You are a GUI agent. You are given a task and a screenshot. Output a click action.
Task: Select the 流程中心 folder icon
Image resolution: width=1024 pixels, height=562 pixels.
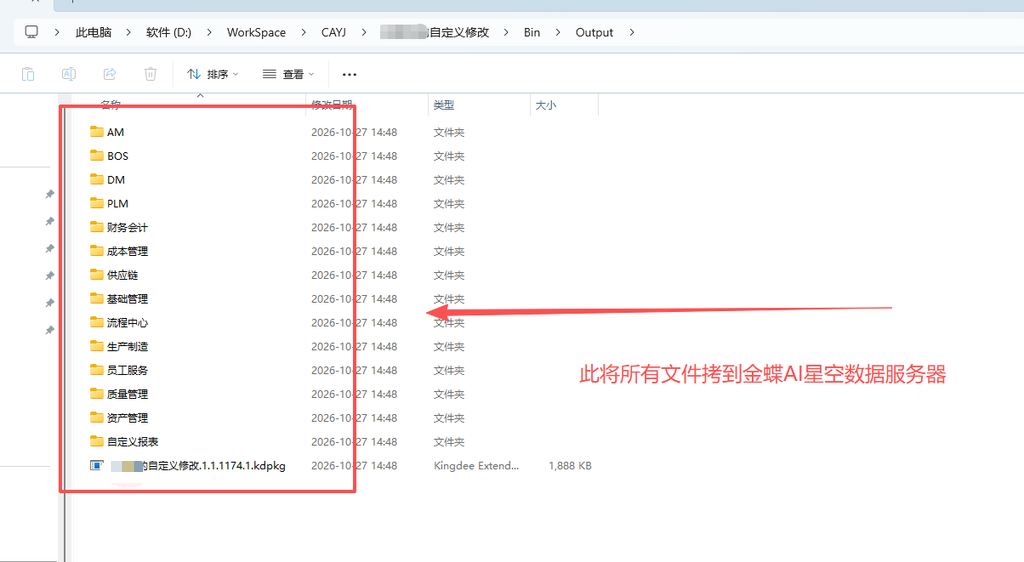click(97, 322)
